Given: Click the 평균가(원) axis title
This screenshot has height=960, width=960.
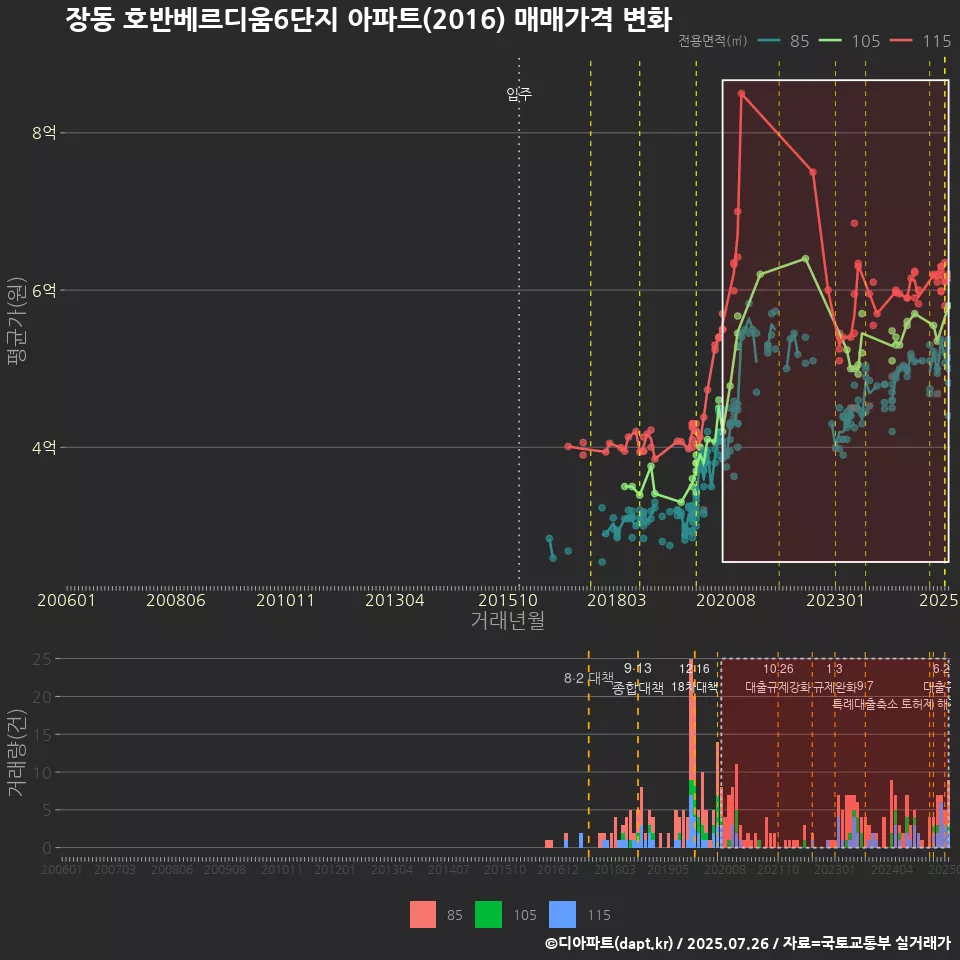Looking at the screenshot, I should click(17, 321).
